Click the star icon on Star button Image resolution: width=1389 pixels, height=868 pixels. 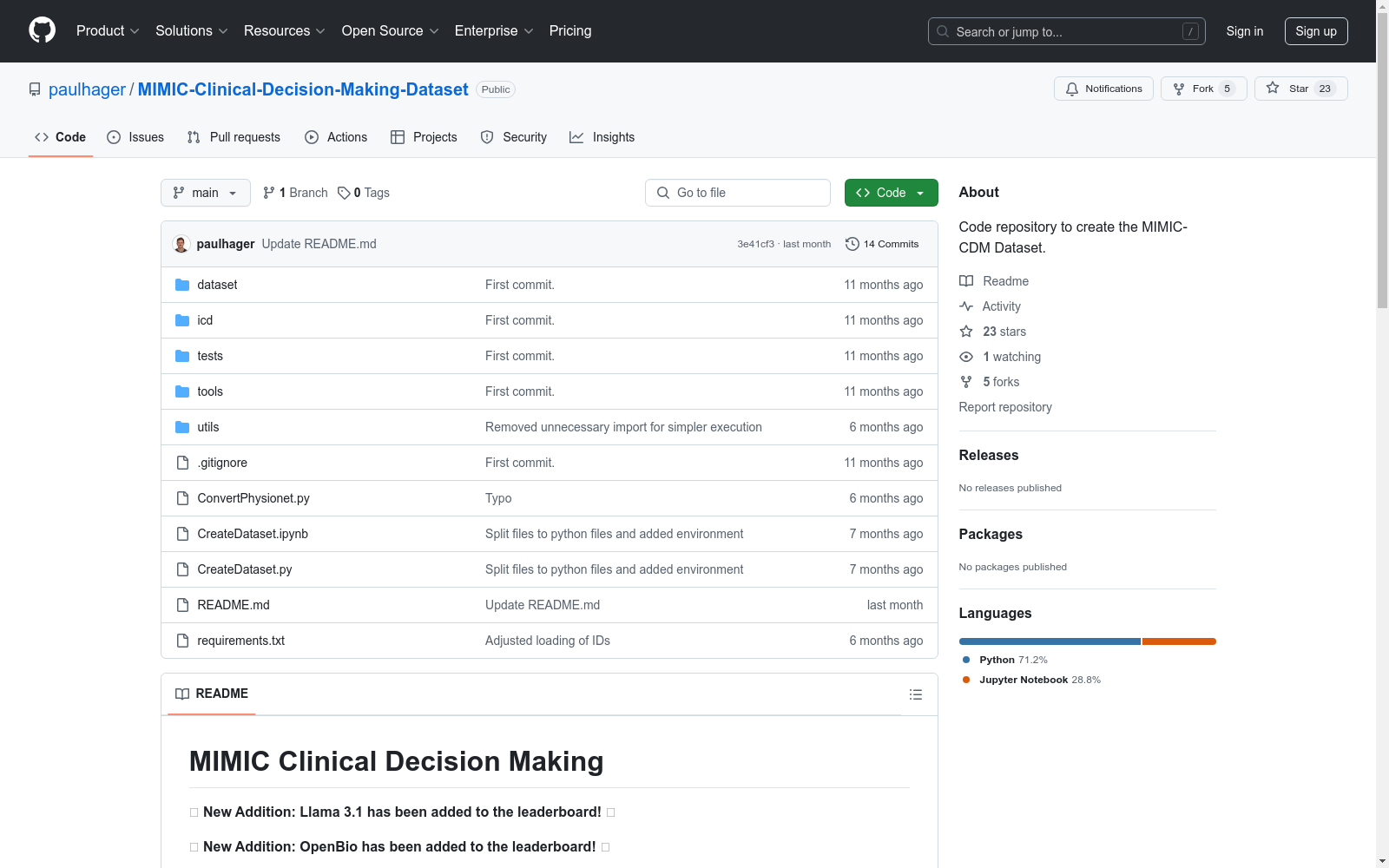(1273, 88)
